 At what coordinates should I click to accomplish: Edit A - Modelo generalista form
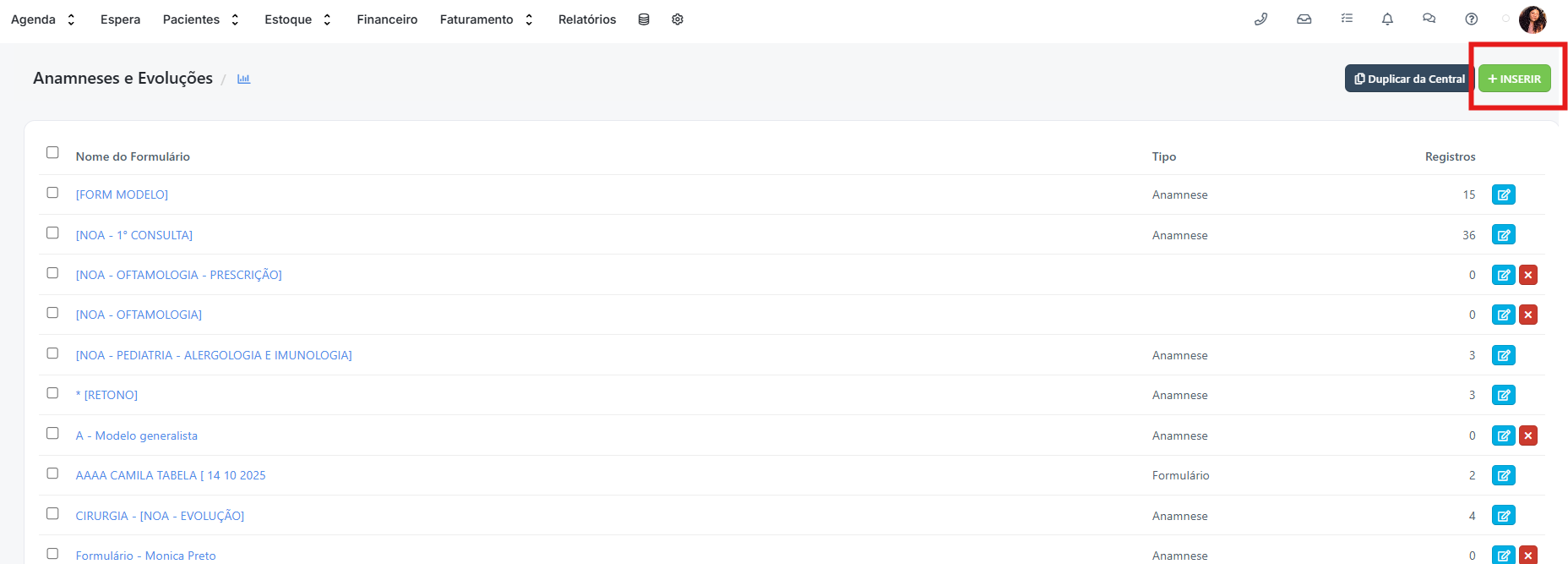(x=1504, y=435)
